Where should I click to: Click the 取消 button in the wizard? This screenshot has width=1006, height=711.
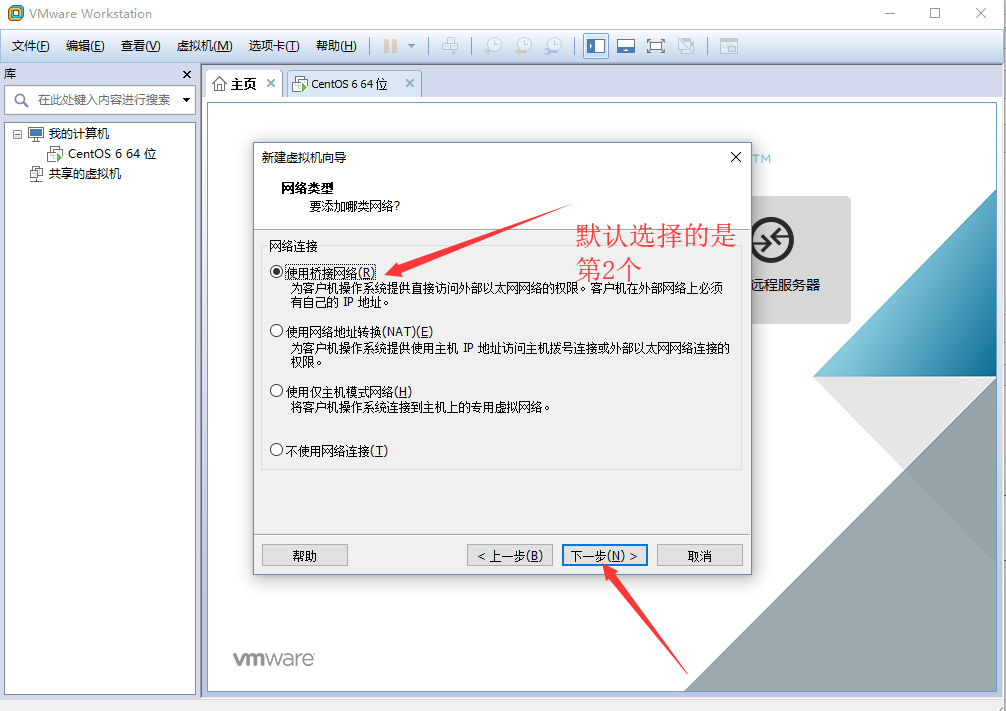[699, 556]
